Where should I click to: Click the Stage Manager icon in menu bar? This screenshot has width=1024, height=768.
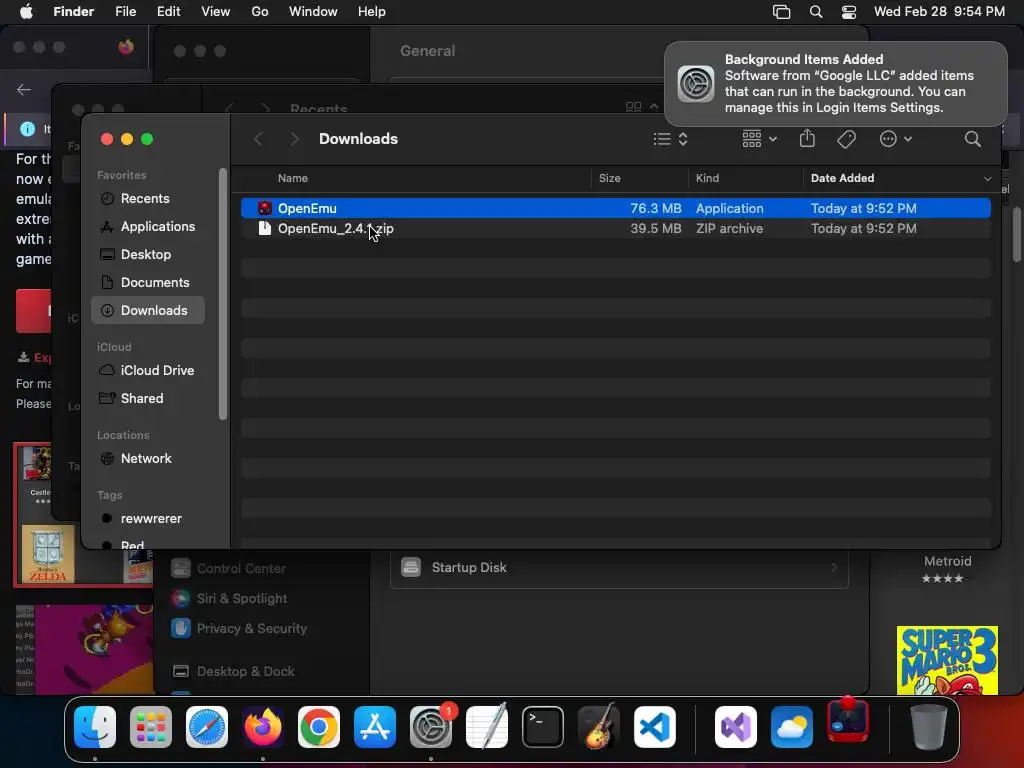coord(782,12)
